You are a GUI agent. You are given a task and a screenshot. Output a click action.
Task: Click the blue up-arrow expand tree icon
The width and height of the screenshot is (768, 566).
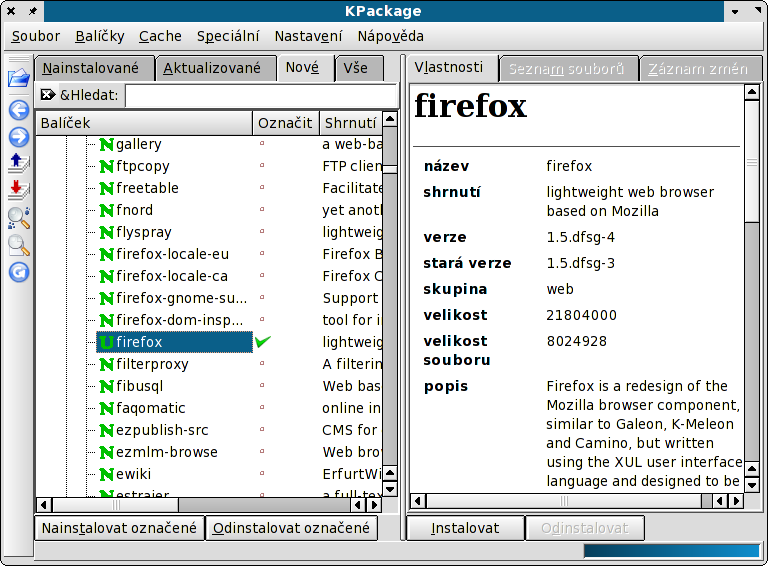click(x=19, y=164)
